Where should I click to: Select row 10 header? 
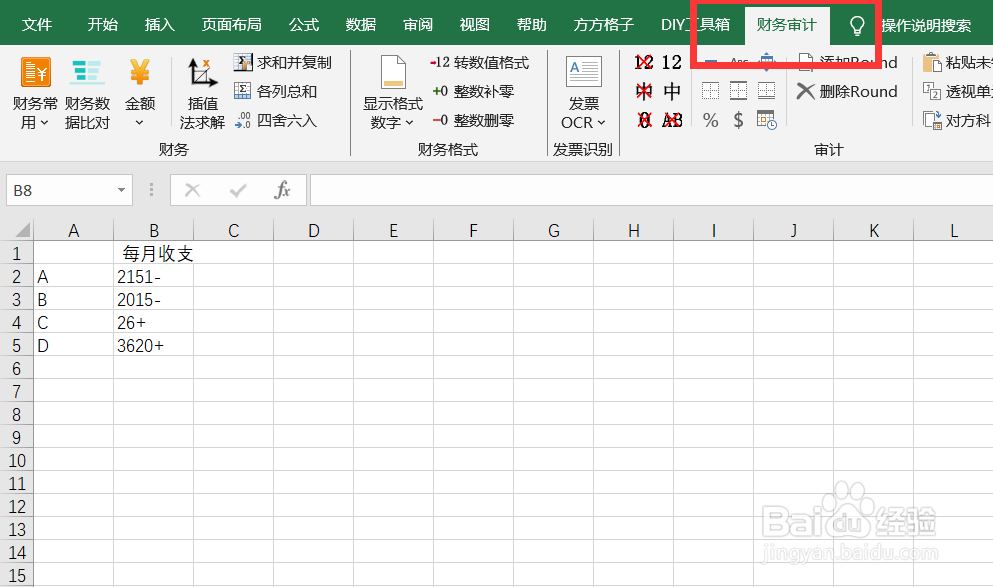pyautogui.click(x=16, y=460)
